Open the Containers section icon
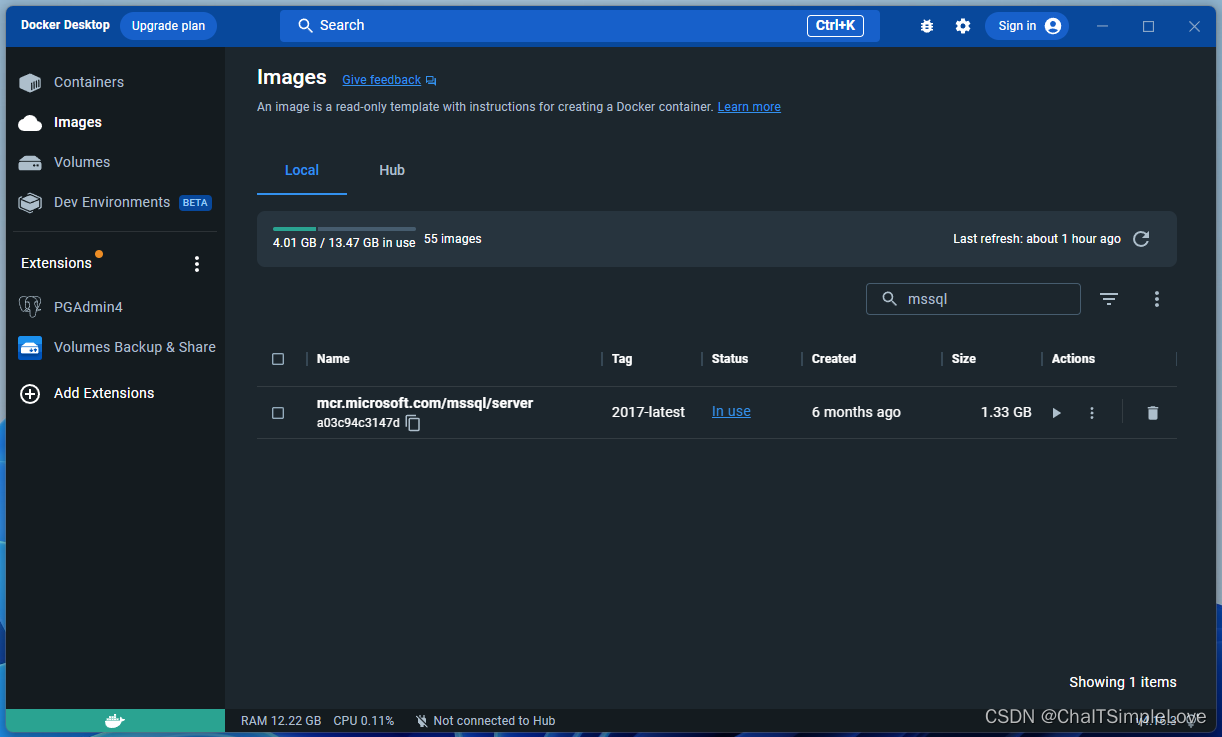The image size is (1222, 737). point(30,83)
